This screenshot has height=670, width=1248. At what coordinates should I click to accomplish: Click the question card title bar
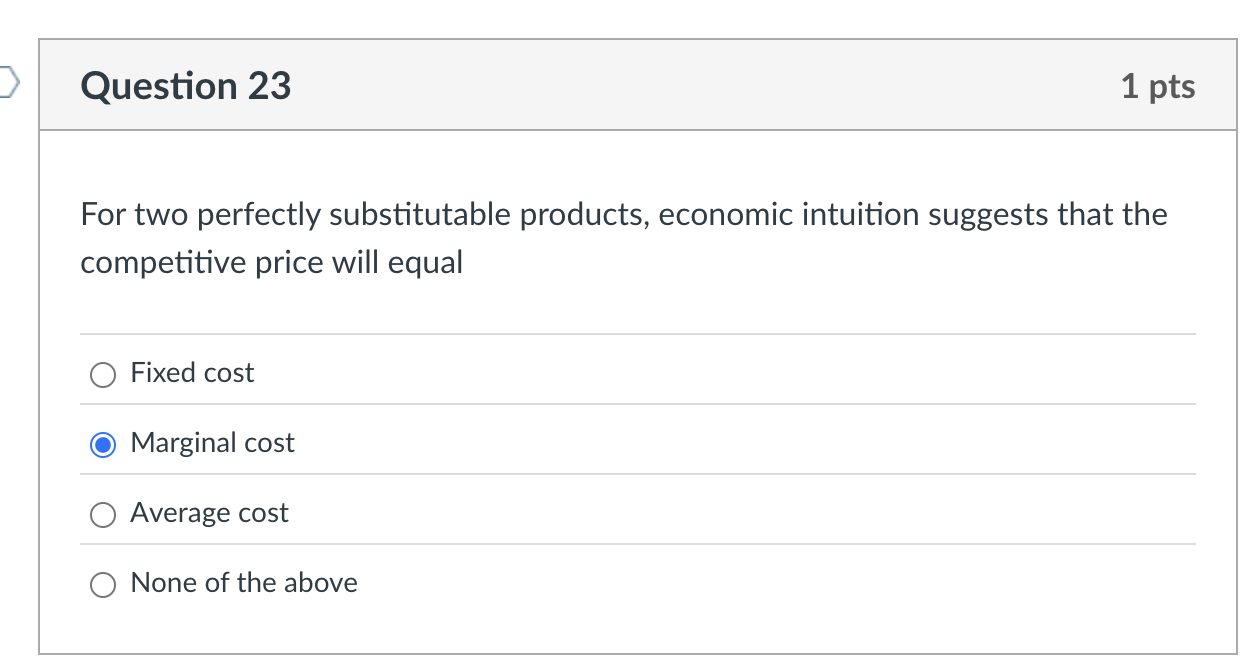[x=640, y=86]
